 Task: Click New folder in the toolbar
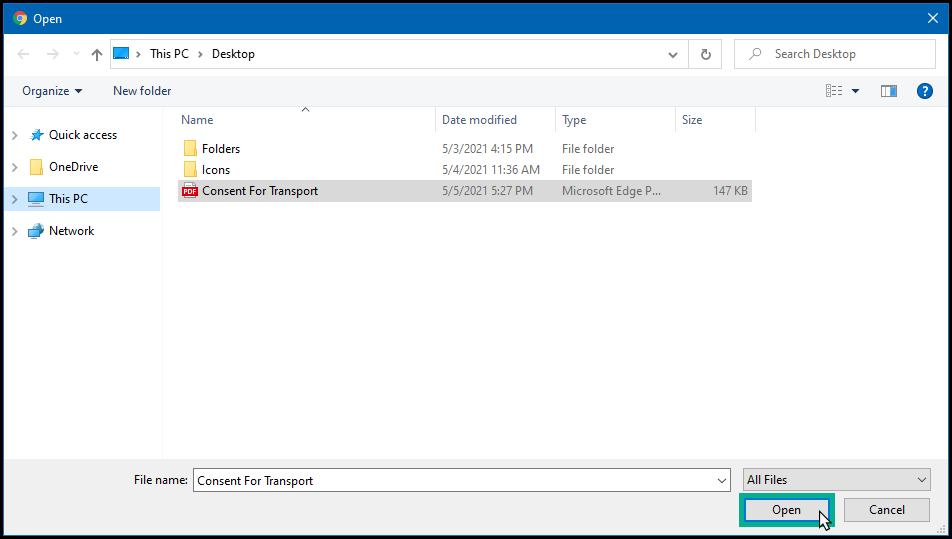tap(142, 91)
